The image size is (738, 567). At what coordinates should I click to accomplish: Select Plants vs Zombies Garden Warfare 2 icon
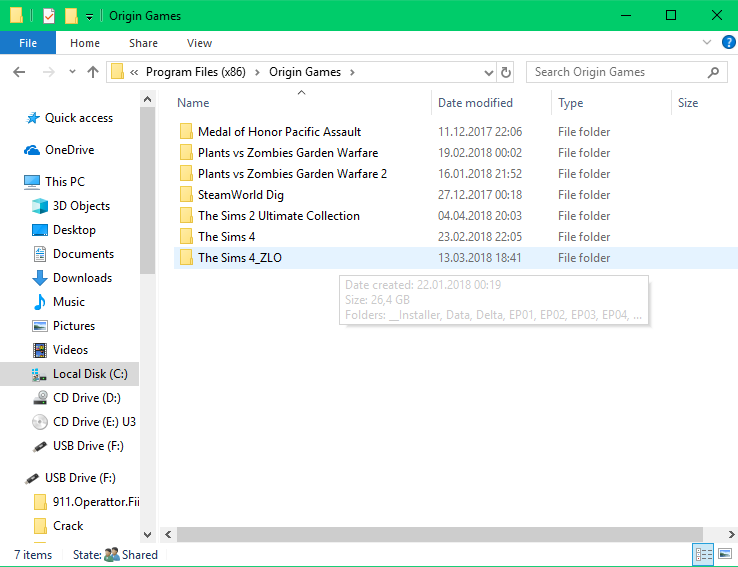tap(186, 174)
